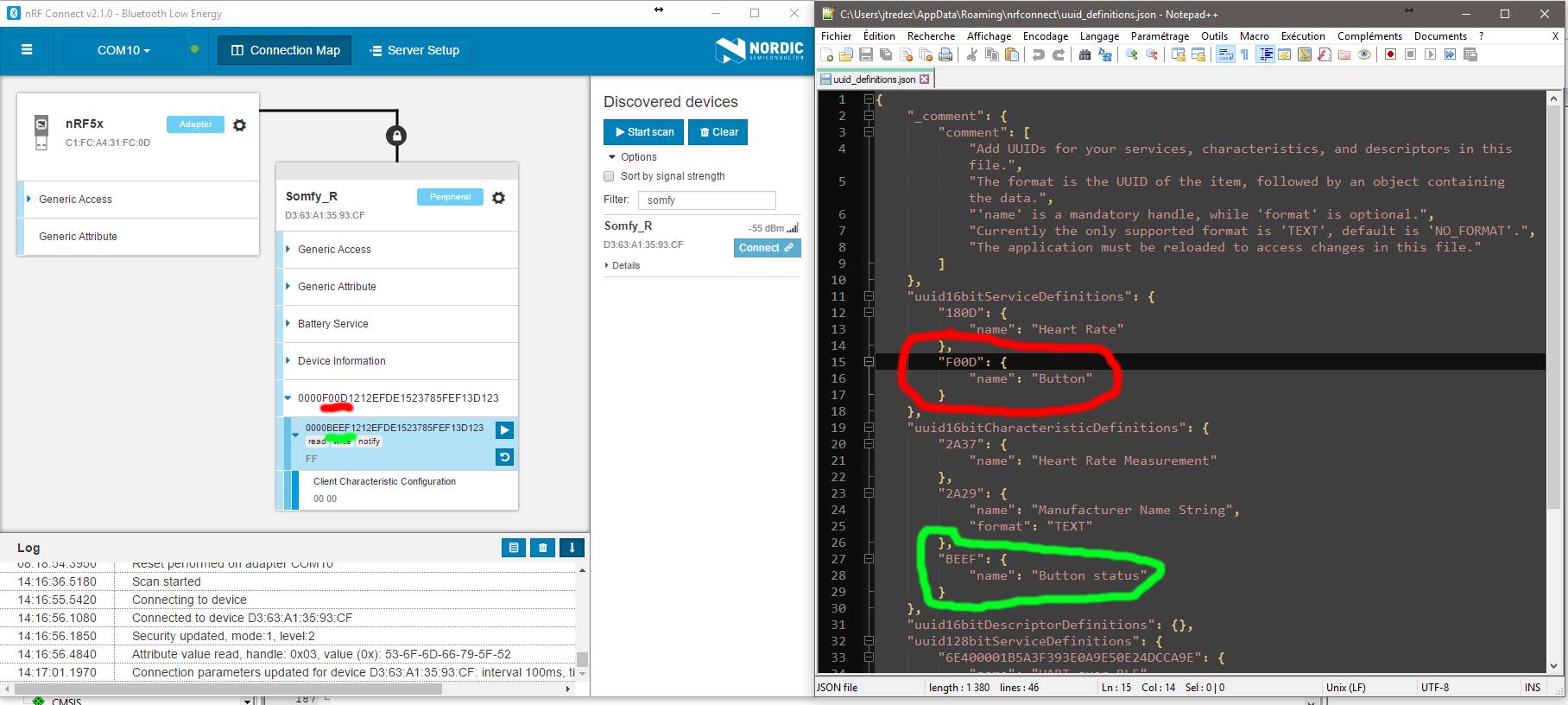Image resolution: width=1568 pixels, height=705 pixels.
Task: Select Generic Attribute under nRF5x adapter
Action: click(138, 237)
